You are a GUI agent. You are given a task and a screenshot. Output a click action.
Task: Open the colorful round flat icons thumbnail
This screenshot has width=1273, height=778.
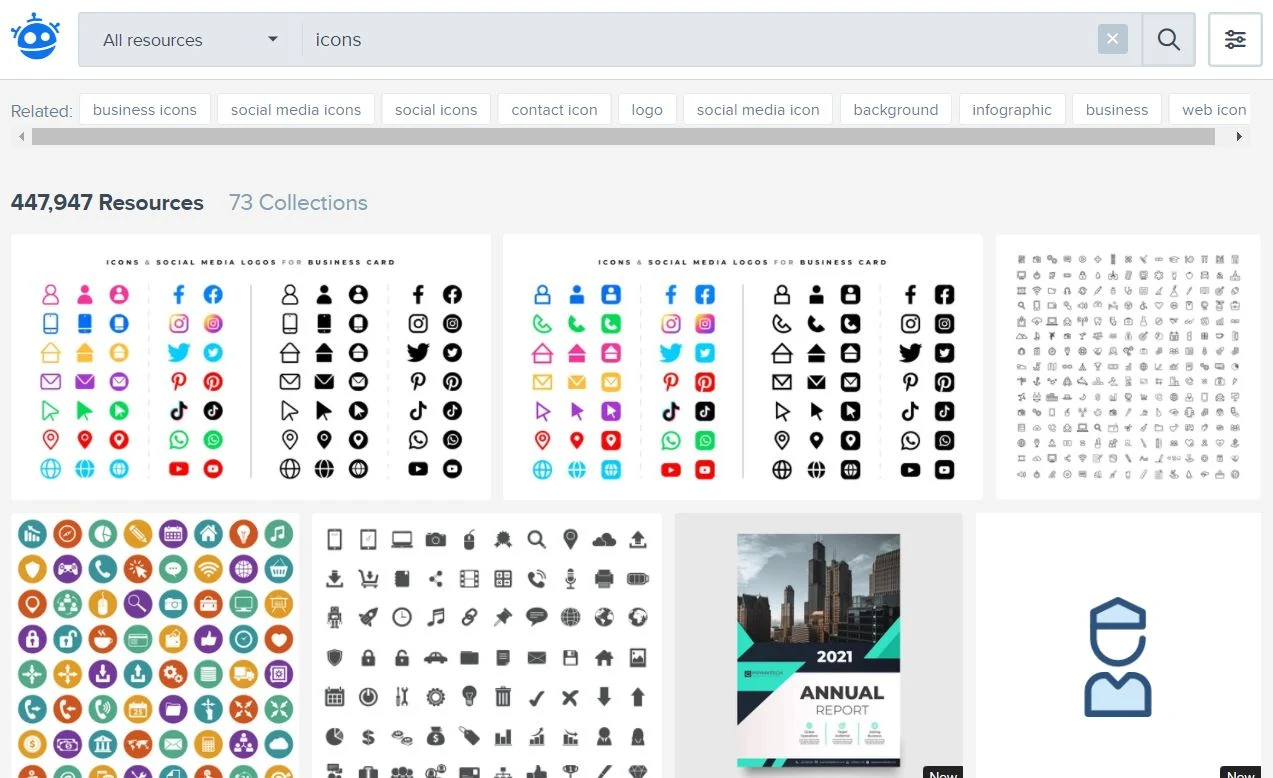click(155, 646)
